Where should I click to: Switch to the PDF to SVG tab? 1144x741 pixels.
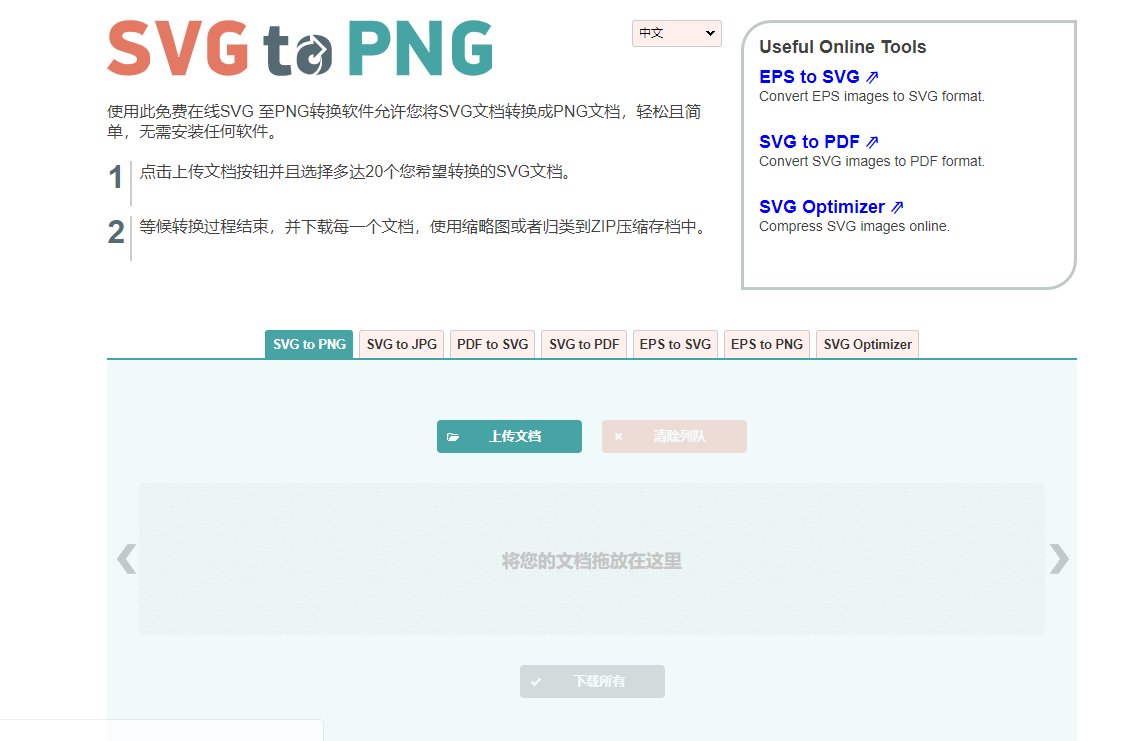pos(491,343)
